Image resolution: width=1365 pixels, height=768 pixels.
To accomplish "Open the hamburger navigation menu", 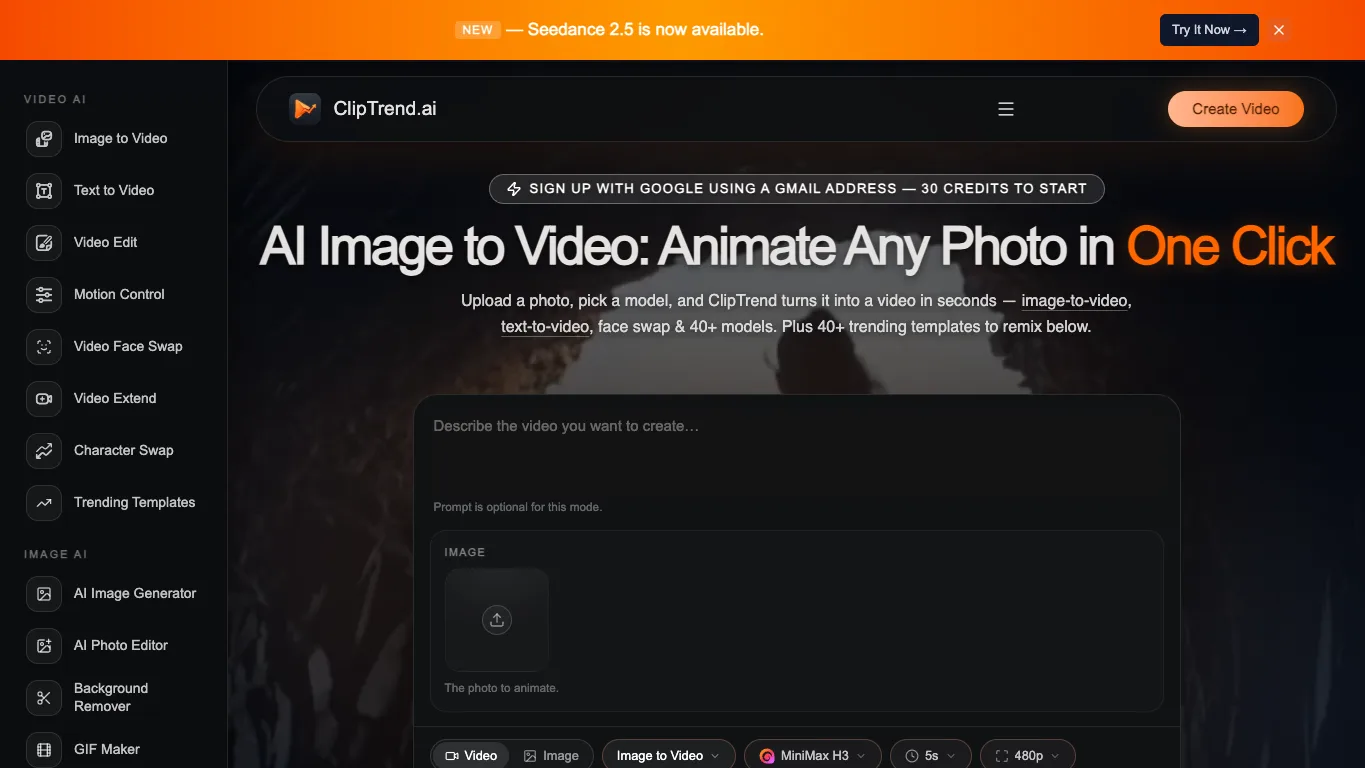I will point(1006,109).
